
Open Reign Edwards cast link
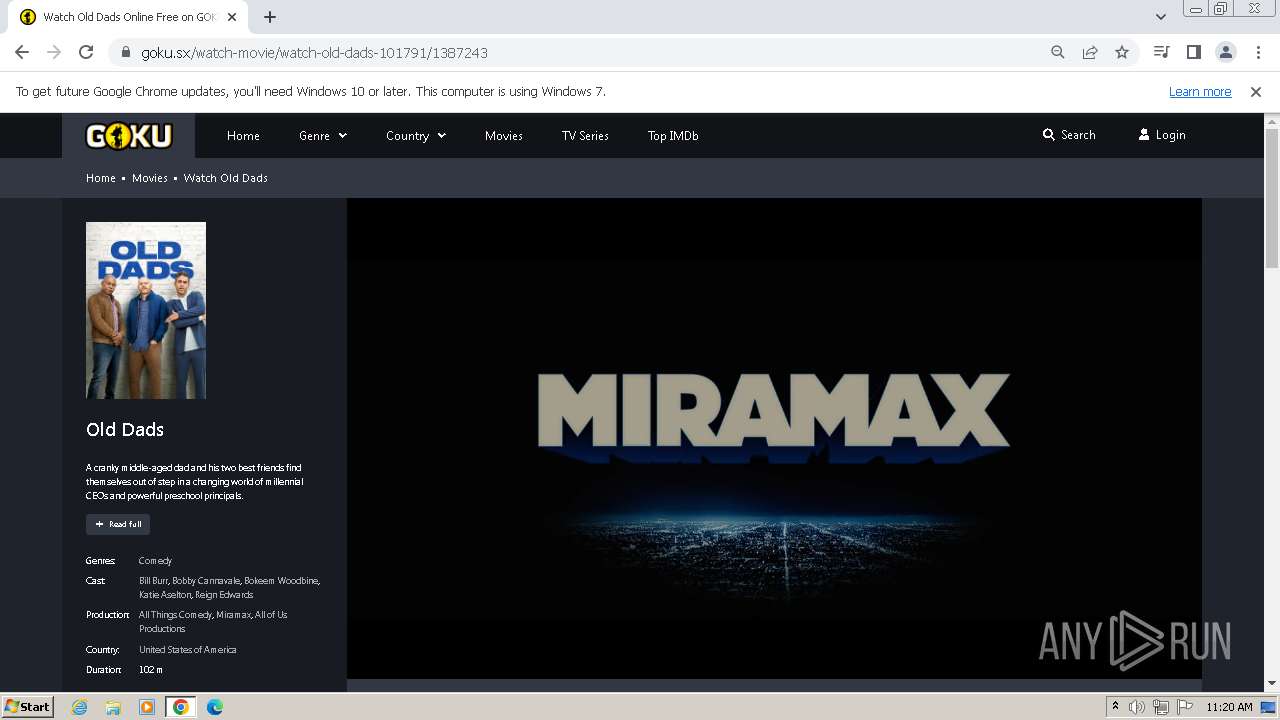[x=224, y=595]
